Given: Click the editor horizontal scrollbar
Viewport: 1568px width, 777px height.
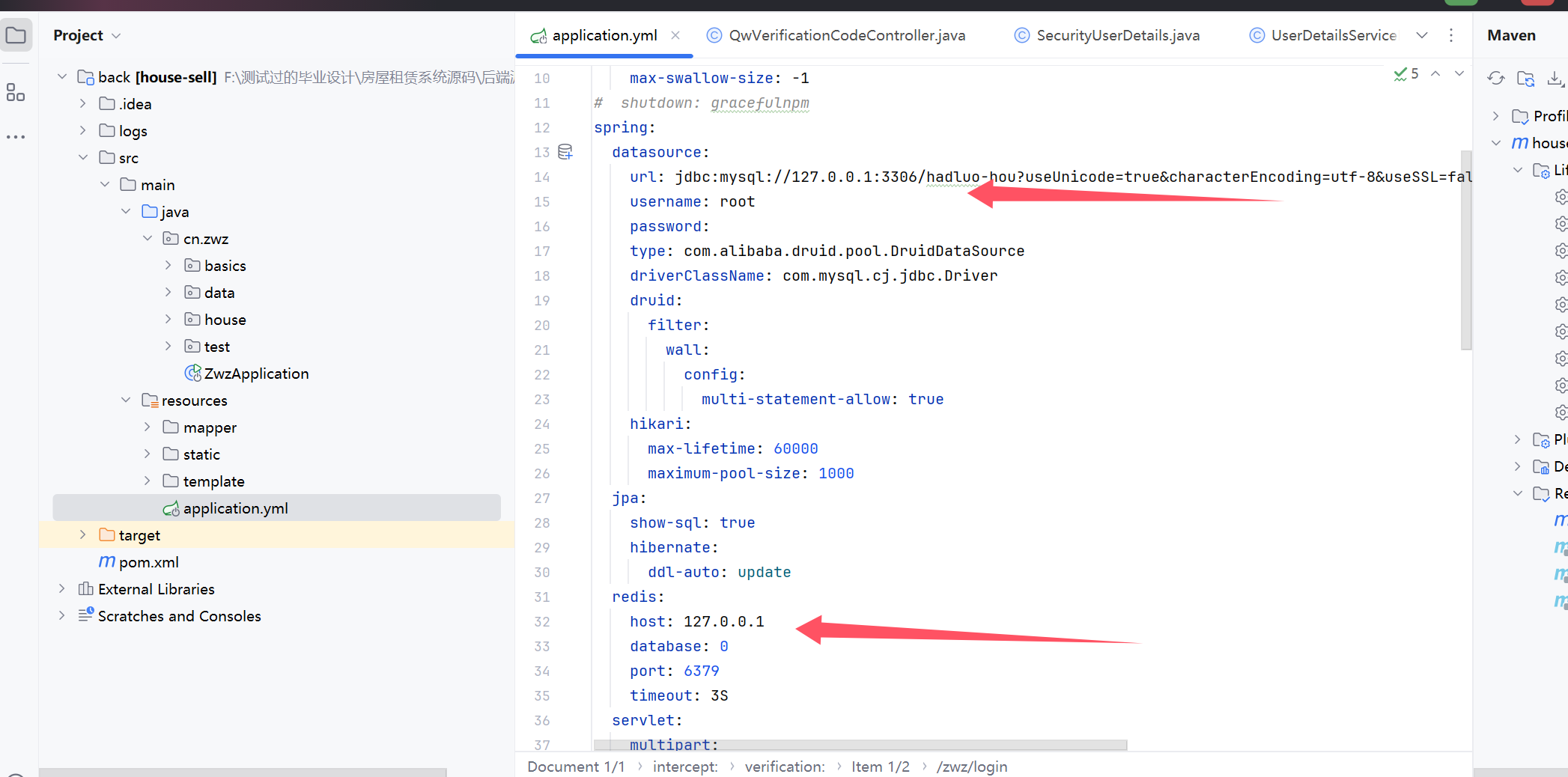Looking at the screenshot, I should coord(860,745).
